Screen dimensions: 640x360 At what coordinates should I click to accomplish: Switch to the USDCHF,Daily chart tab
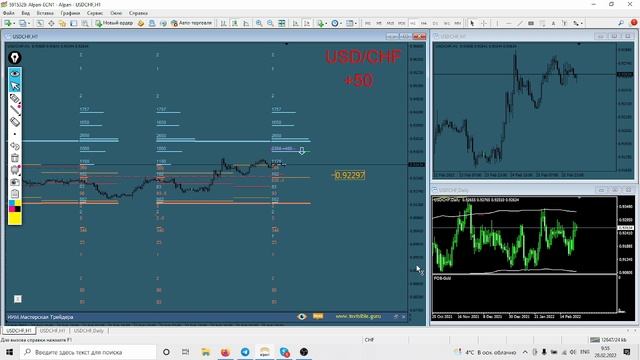point(89,331)
